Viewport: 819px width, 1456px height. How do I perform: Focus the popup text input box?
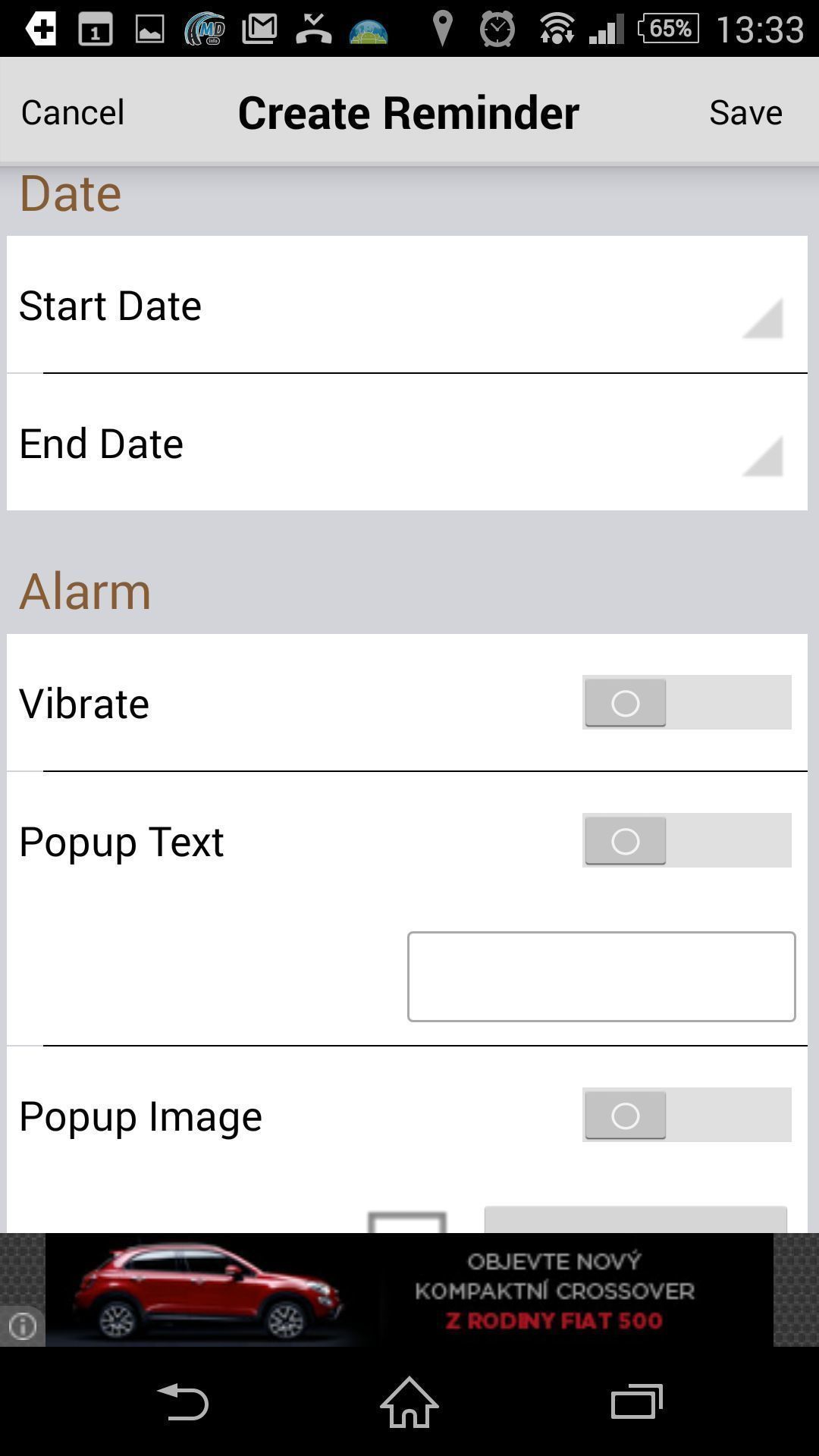[x=601, y=977]
